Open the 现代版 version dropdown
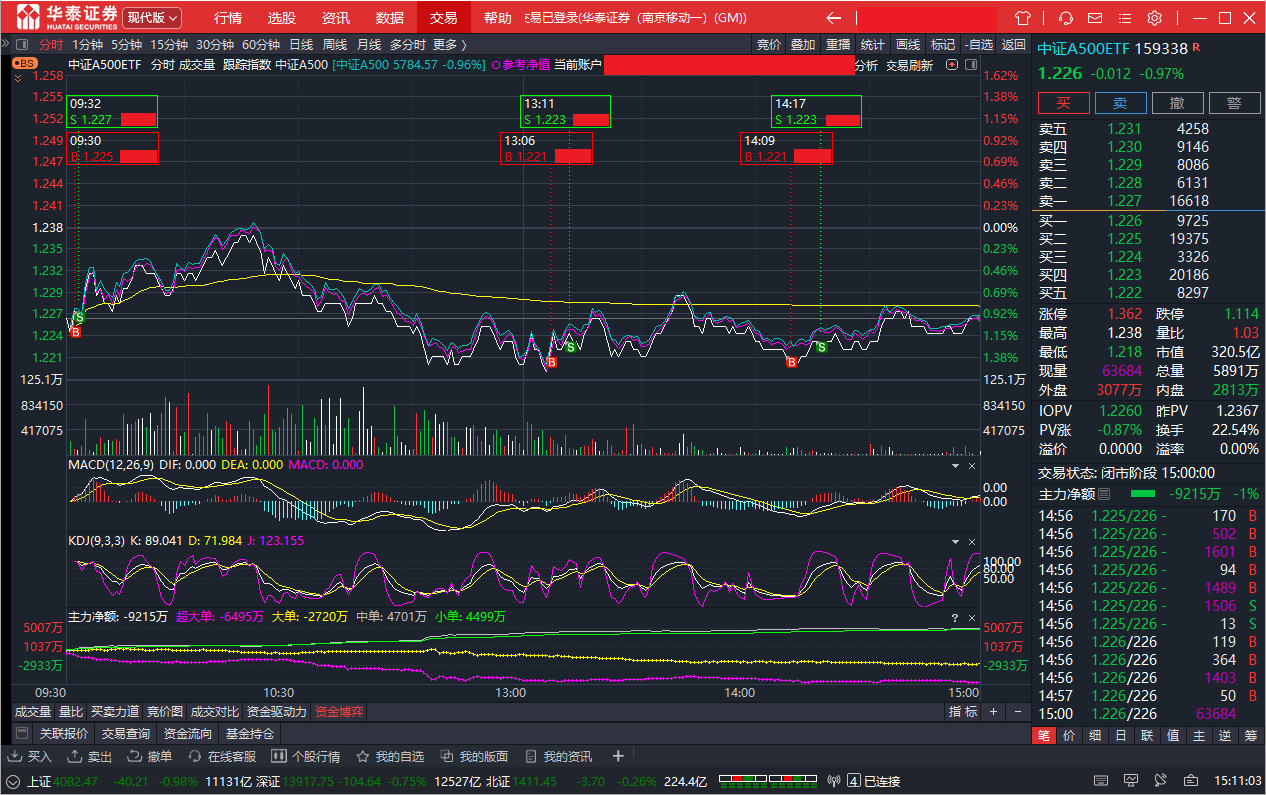 point(152,18)
